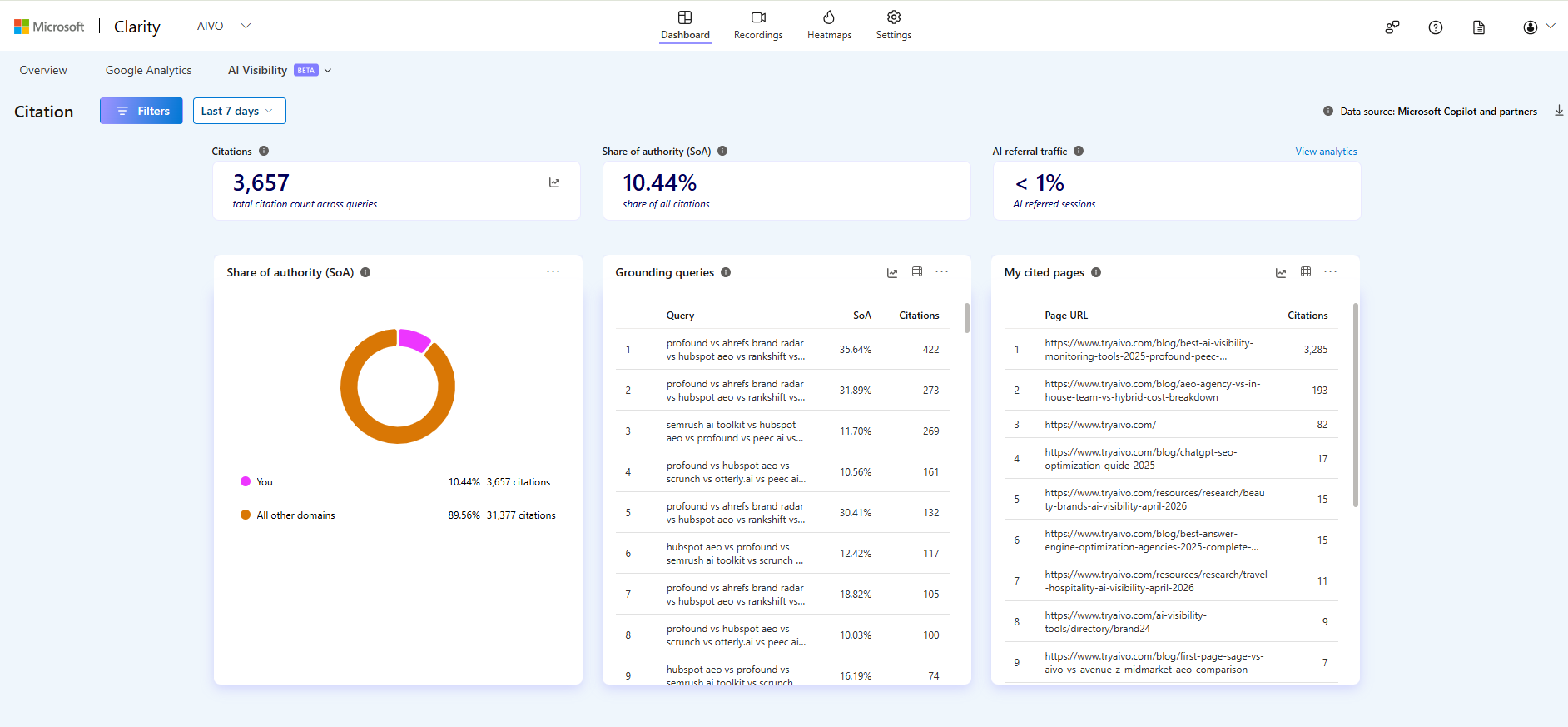Open the chatgpt-seo-optimization-guide-2025 page URL
This screenshot has width=1568, height=727.
pyautogui.click(x=1141, y=459)
